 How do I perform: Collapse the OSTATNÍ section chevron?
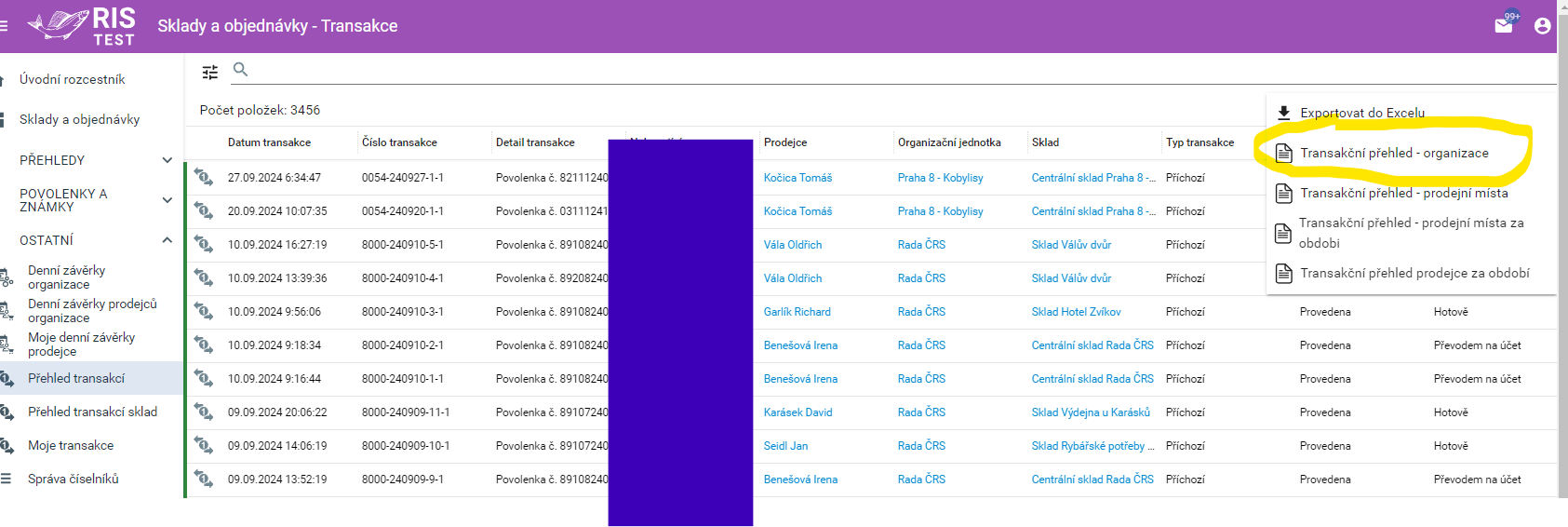tap(168, 240)
